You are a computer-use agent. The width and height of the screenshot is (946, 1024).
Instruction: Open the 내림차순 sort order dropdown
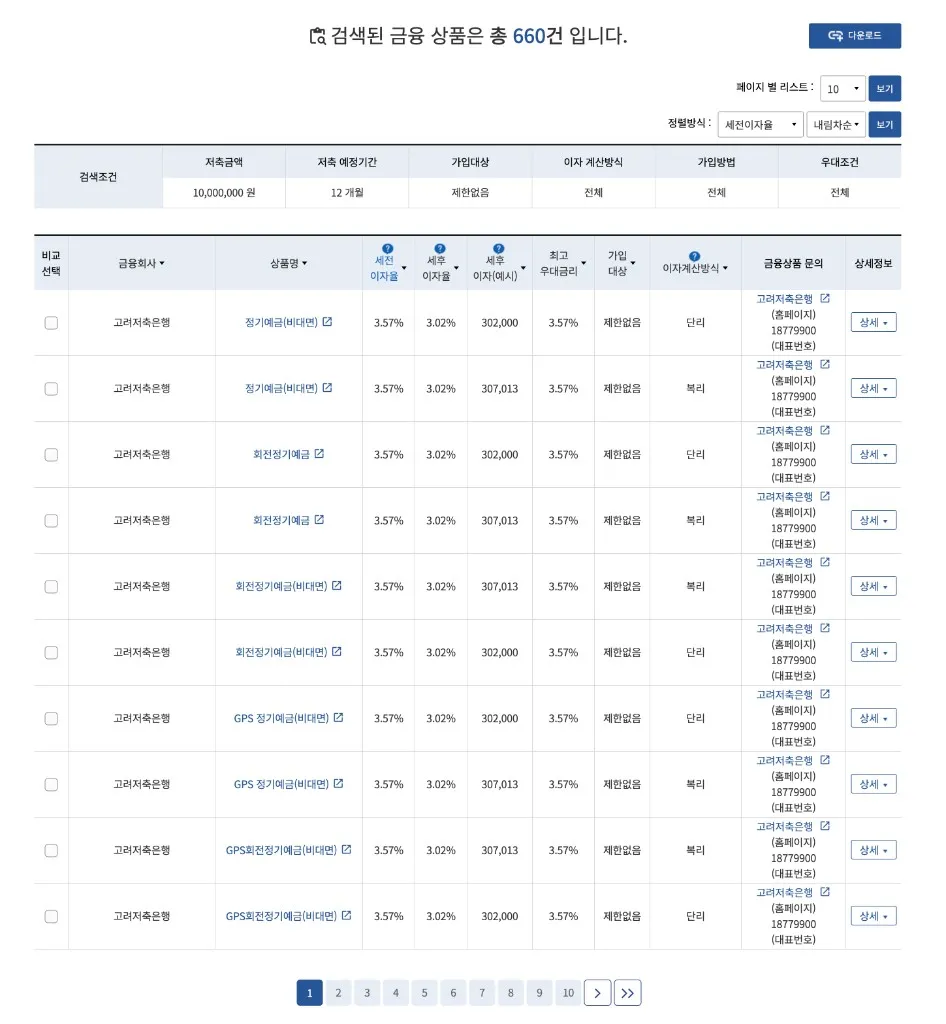coord(836,124)
